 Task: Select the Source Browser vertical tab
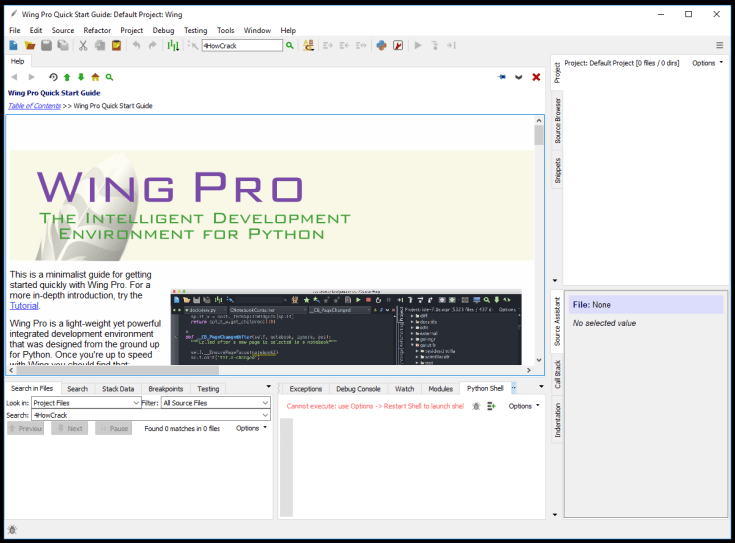(557, 121)
